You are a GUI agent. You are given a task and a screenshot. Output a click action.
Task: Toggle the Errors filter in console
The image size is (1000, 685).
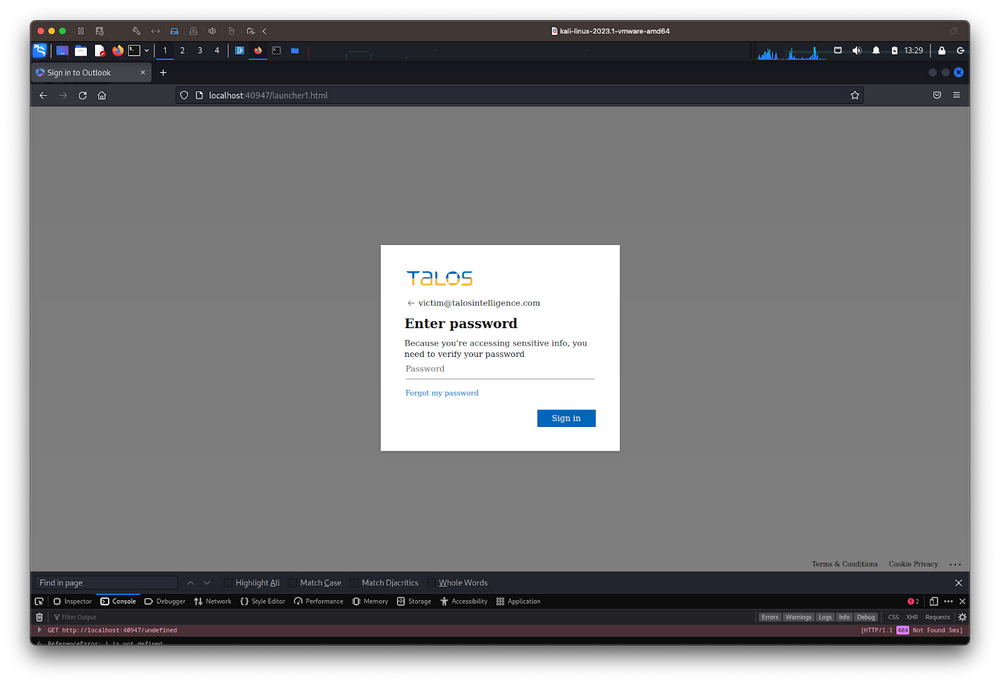click(769, 617)
